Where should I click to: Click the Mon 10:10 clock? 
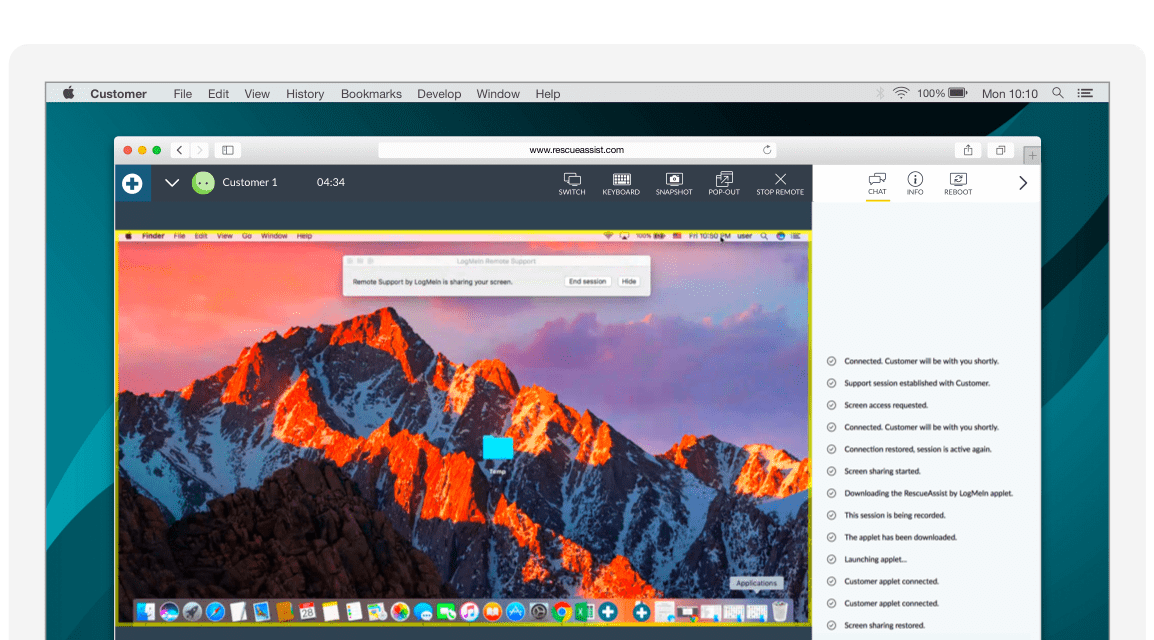click(x=1010, y=93)
